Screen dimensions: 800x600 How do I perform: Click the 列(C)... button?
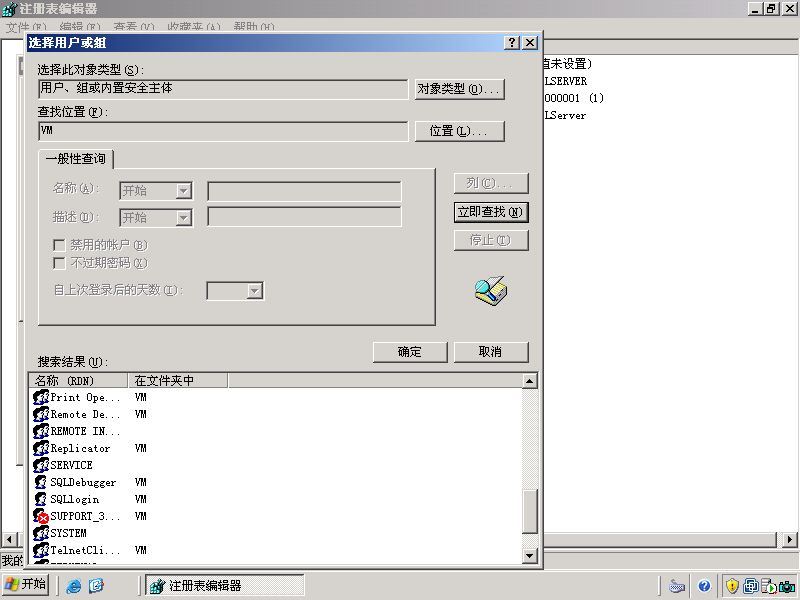491,183
